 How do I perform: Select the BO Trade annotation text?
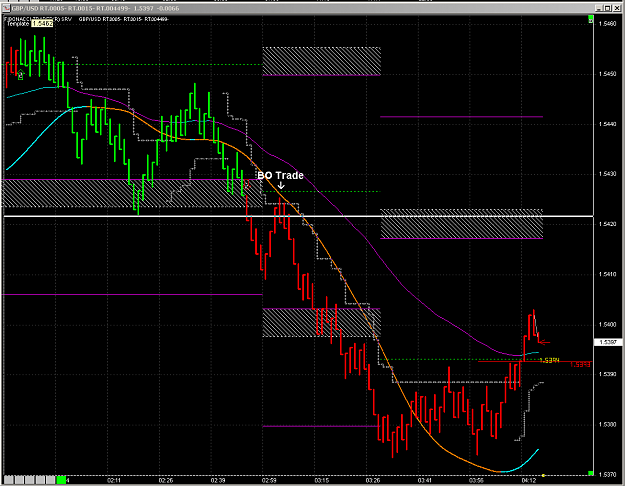point(281,175)
